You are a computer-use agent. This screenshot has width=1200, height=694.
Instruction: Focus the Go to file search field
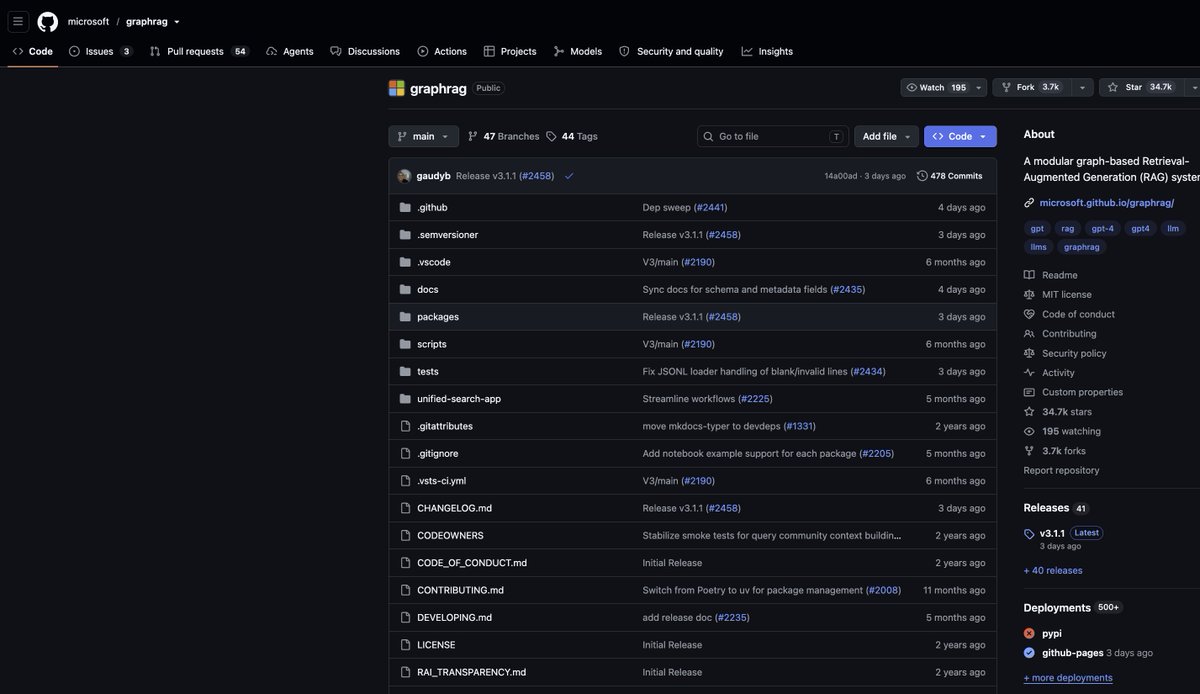(x=773, y=136)
